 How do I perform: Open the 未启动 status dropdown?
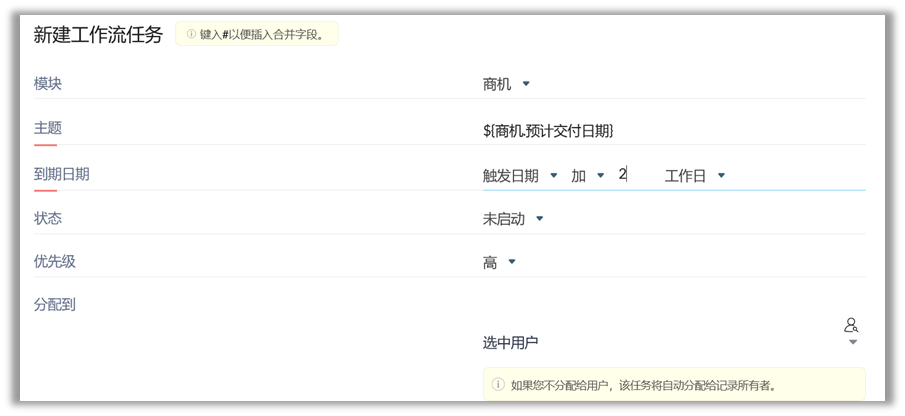pyautogui.click(x=513, y=218)
